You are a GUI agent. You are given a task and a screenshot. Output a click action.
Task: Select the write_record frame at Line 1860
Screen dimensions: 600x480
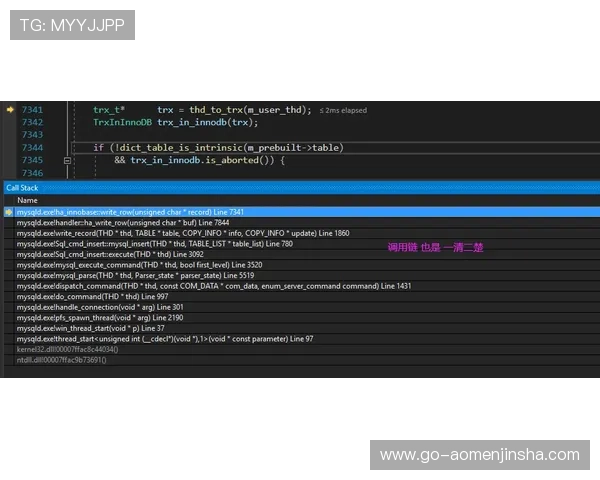pyautogui.click(x=180, y=233)
